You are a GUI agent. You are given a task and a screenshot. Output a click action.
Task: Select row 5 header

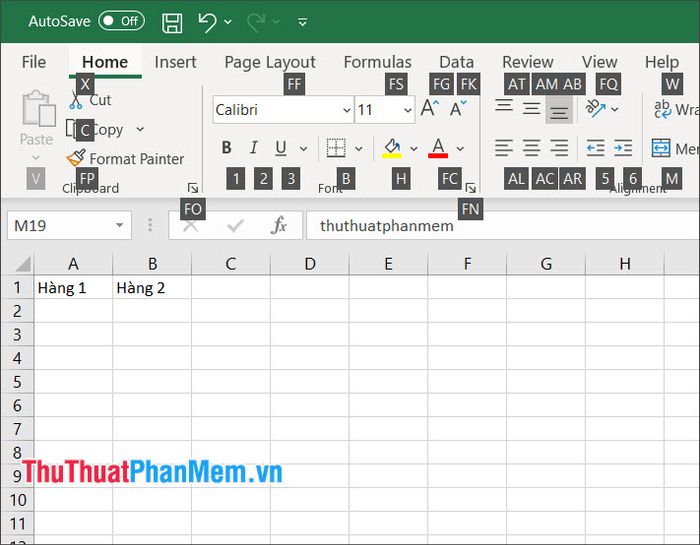tap(17, 382)
